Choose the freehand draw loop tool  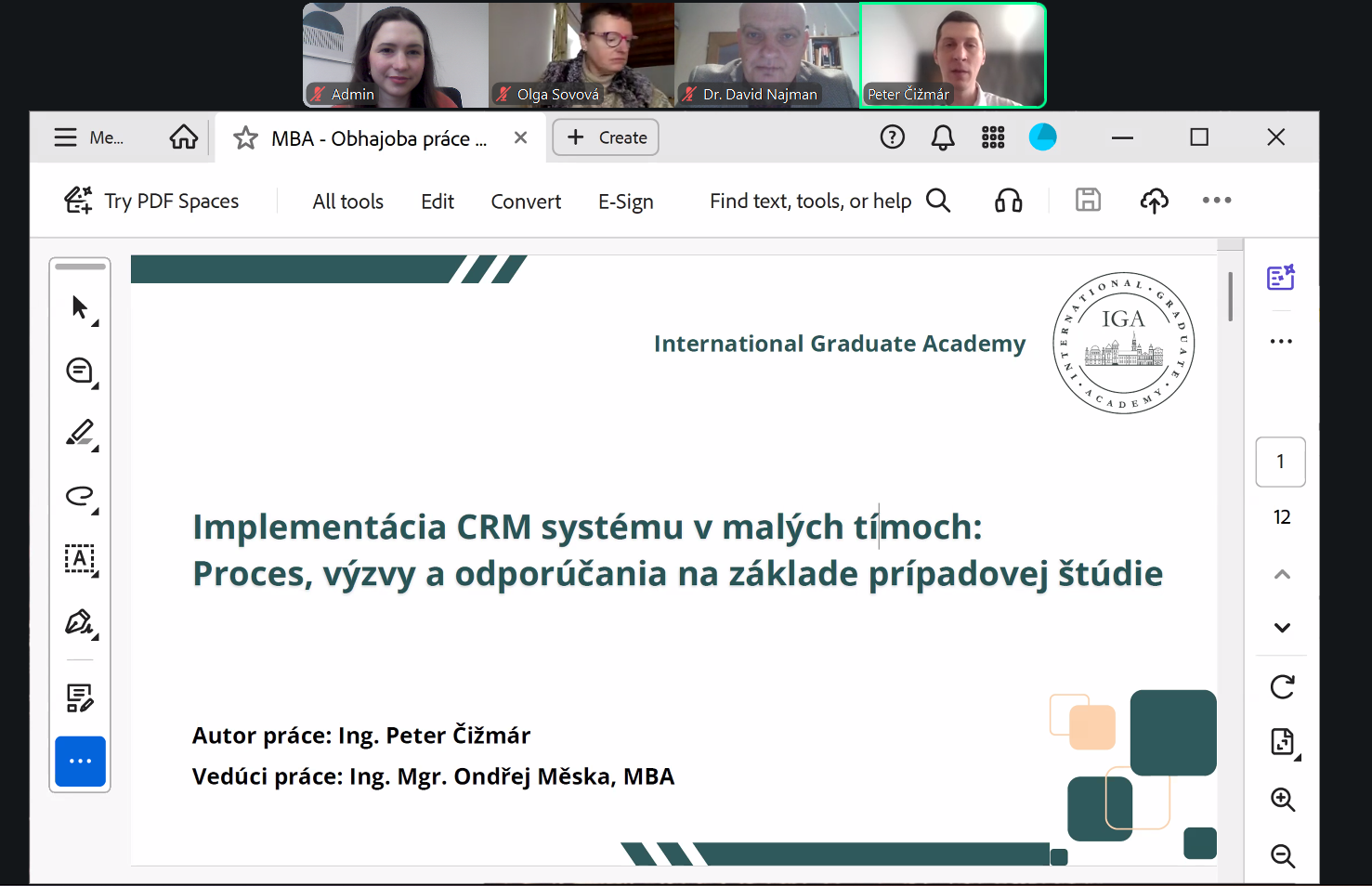pos(80,496)
